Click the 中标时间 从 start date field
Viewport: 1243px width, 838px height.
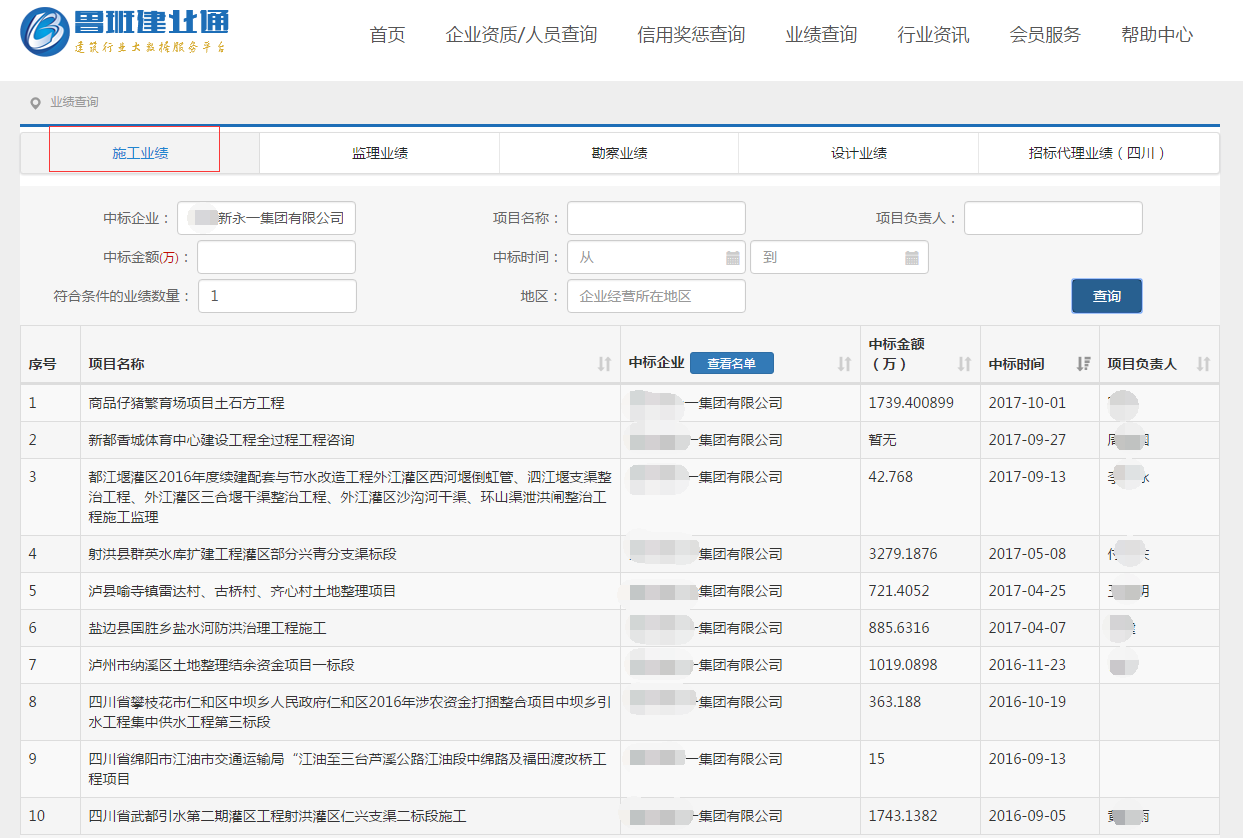tap(656, 257)
